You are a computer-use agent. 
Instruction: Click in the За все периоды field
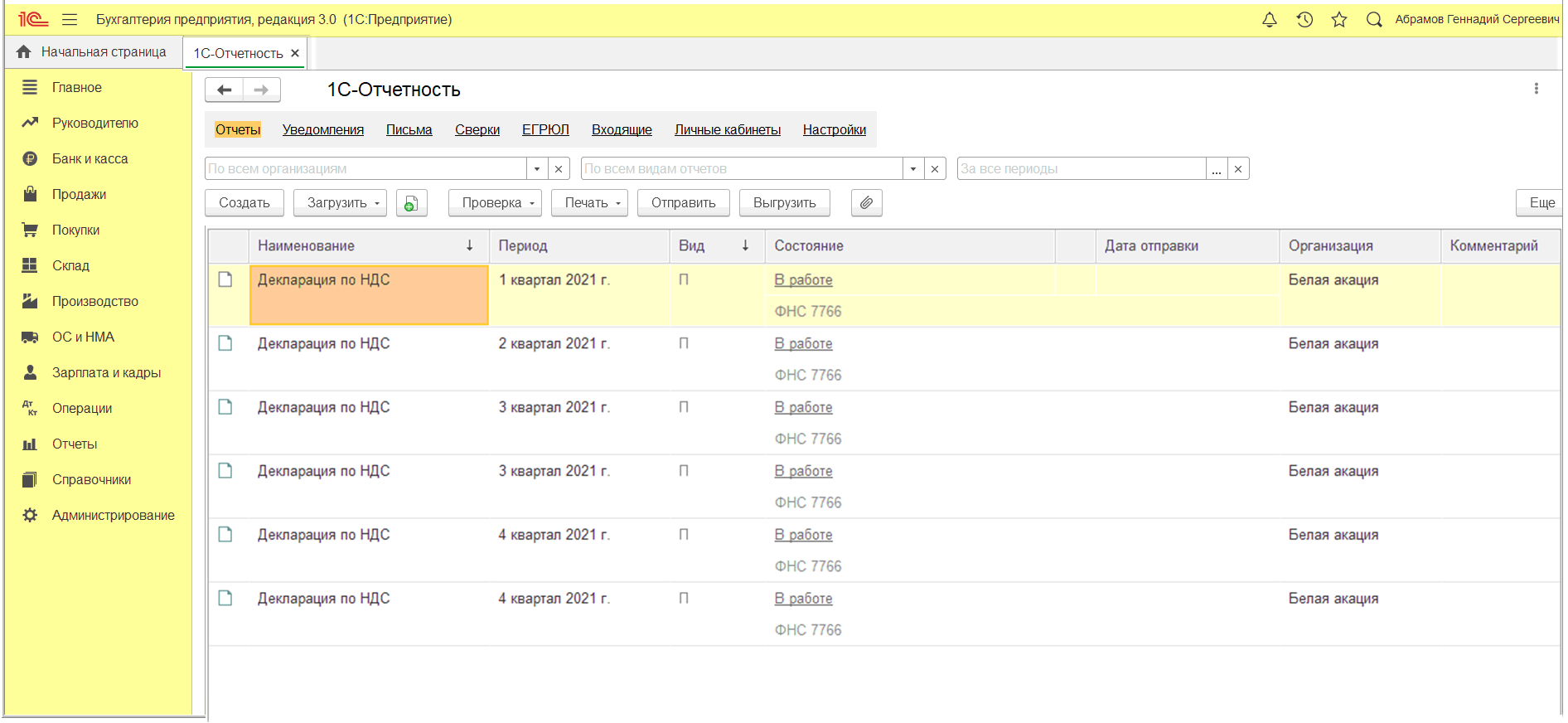1082,169
